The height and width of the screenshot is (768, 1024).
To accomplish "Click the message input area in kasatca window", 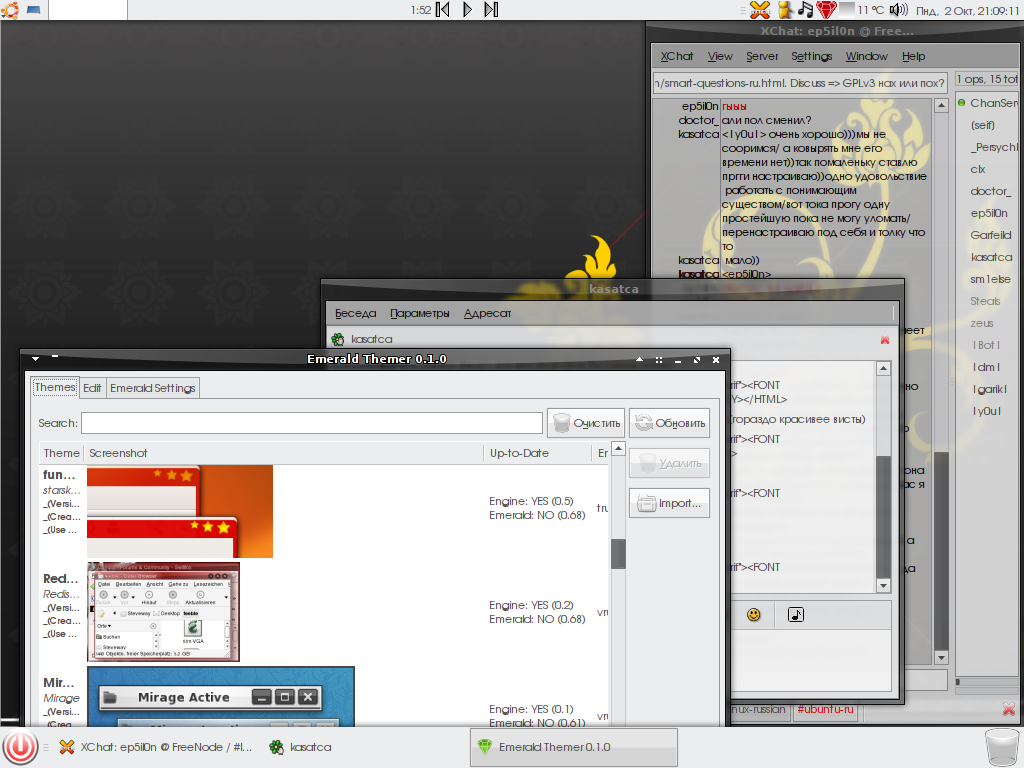I will click(x=811, y=660).
